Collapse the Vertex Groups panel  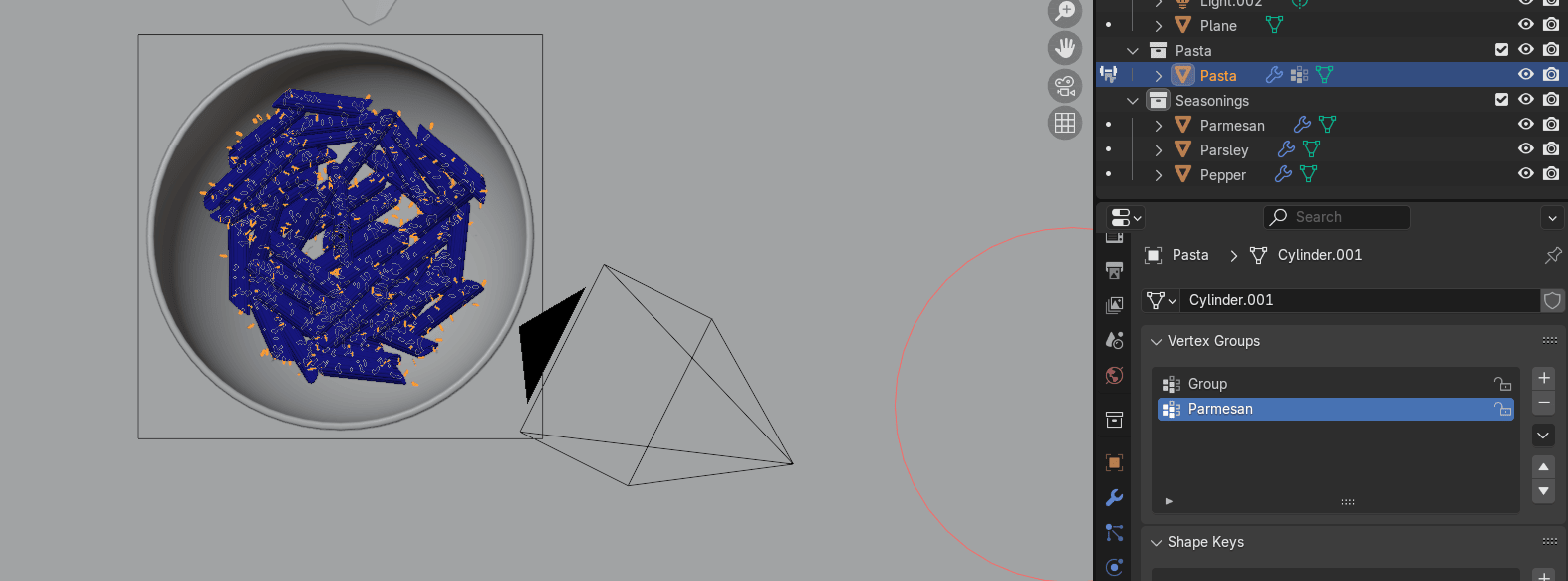[1156, 341]
